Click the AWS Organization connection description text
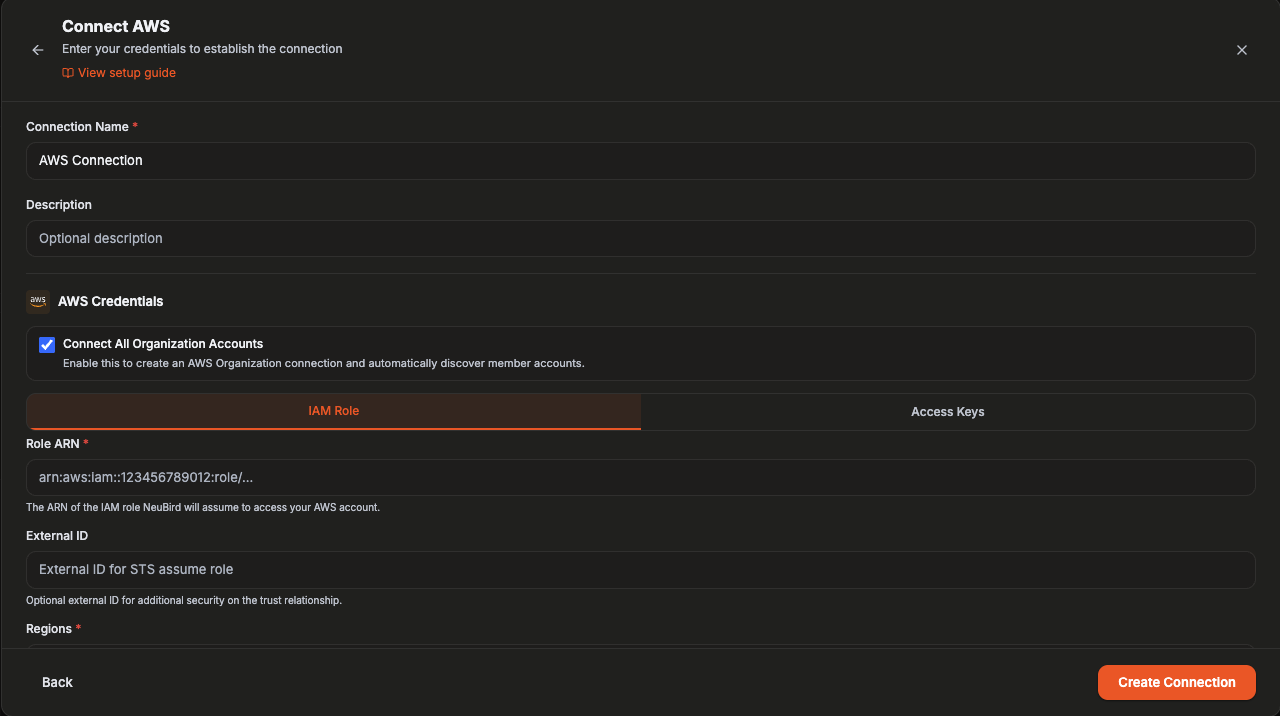Viewport: 1280px width, 716px height. (323, 363)
